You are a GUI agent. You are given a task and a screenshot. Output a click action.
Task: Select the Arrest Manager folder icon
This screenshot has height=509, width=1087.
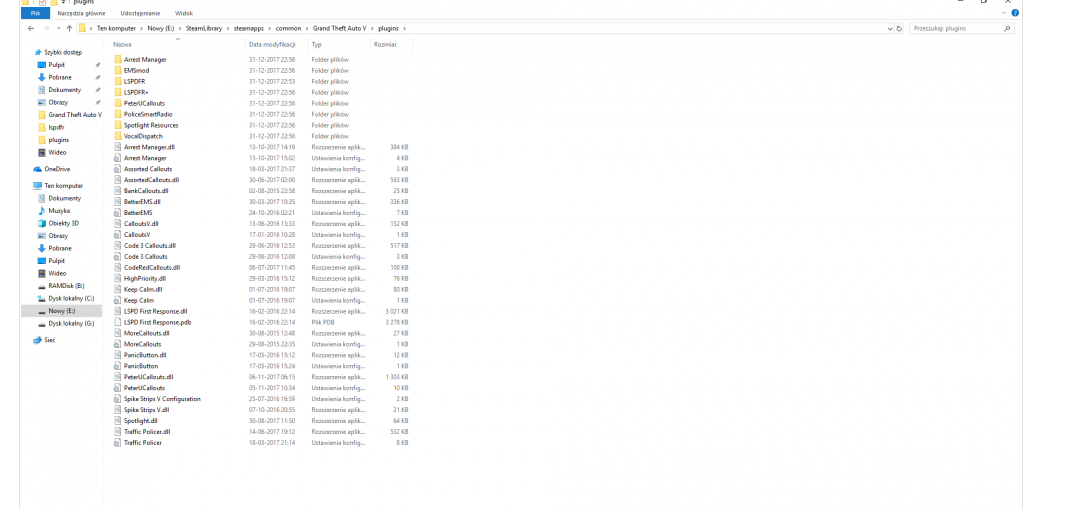(x=117, y=60)
